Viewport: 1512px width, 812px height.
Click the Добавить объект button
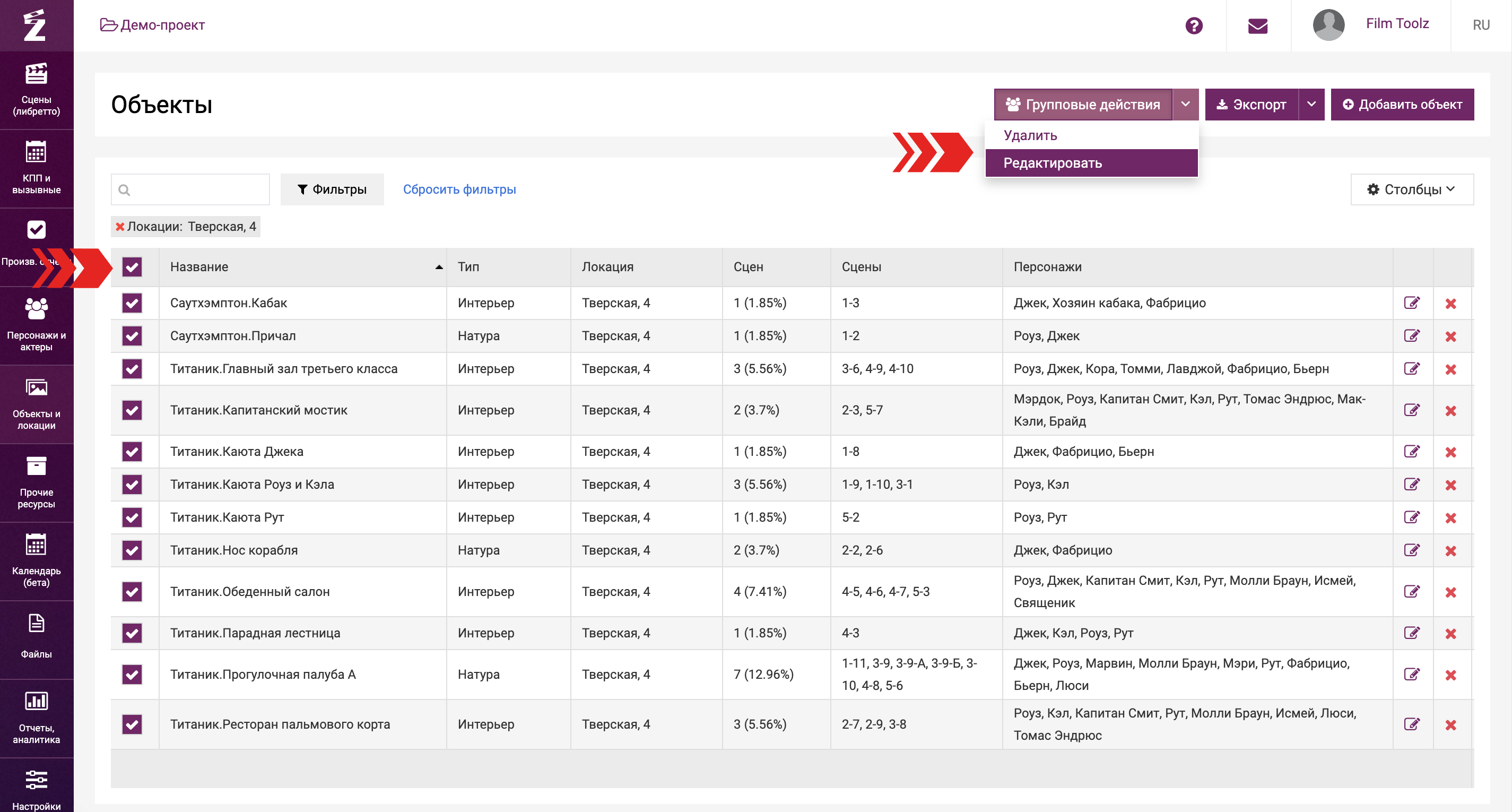click(x=1402, y=105)
